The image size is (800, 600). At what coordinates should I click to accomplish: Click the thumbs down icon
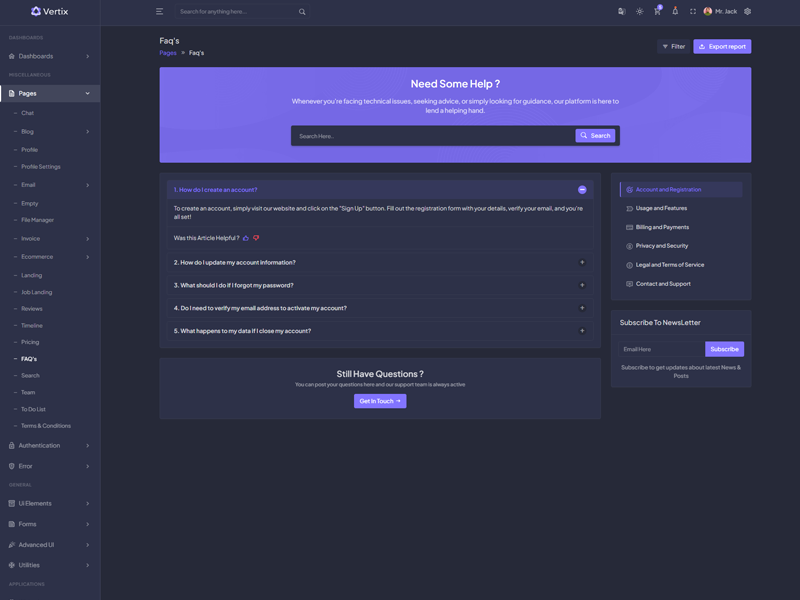point(256,238)
